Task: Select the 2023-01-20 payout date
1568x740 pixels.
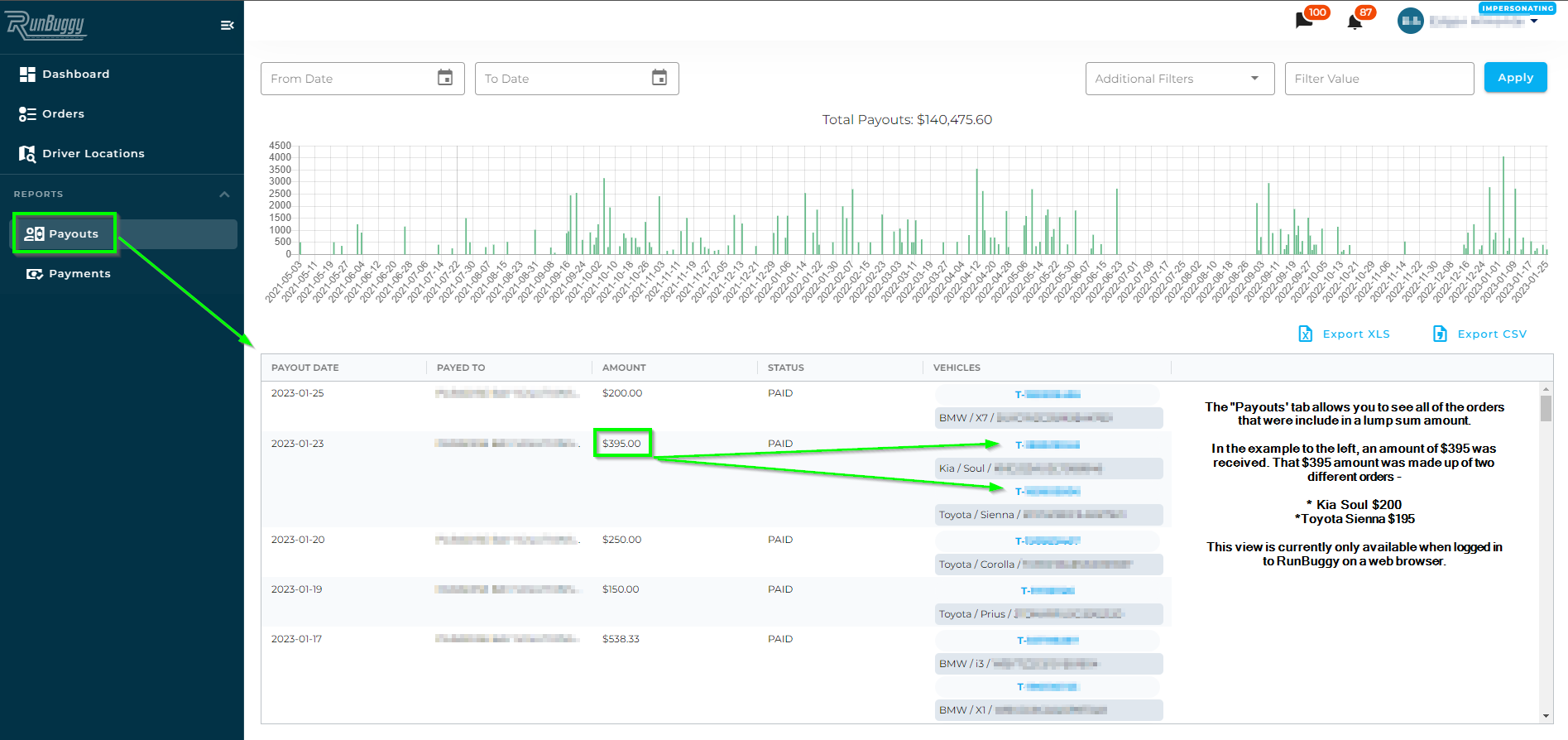Action: pyautogui.click(x=298, y=540)
